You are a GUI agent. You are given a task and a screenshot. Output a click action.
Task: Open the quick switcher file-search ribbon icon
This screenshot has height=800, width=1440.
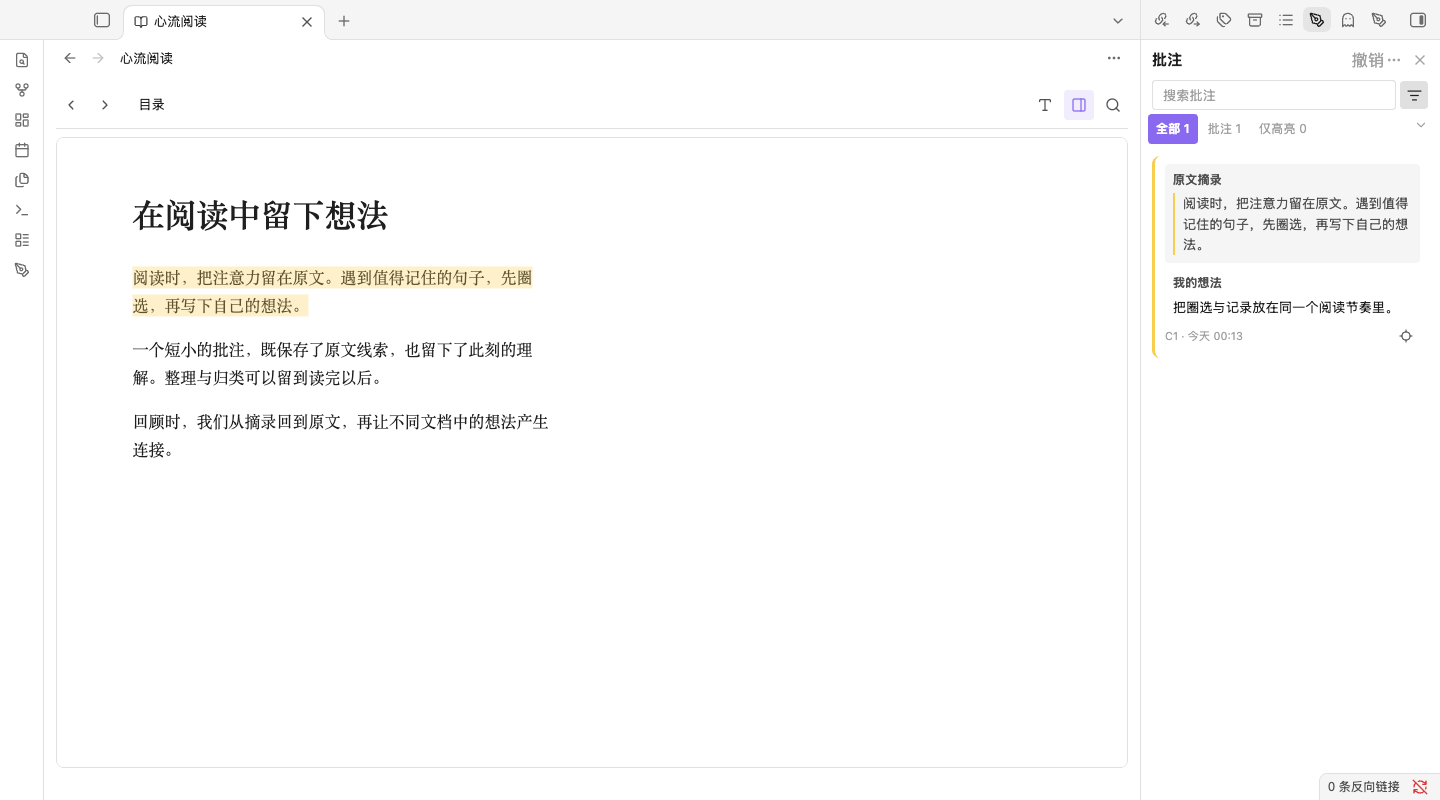point(22,60)
